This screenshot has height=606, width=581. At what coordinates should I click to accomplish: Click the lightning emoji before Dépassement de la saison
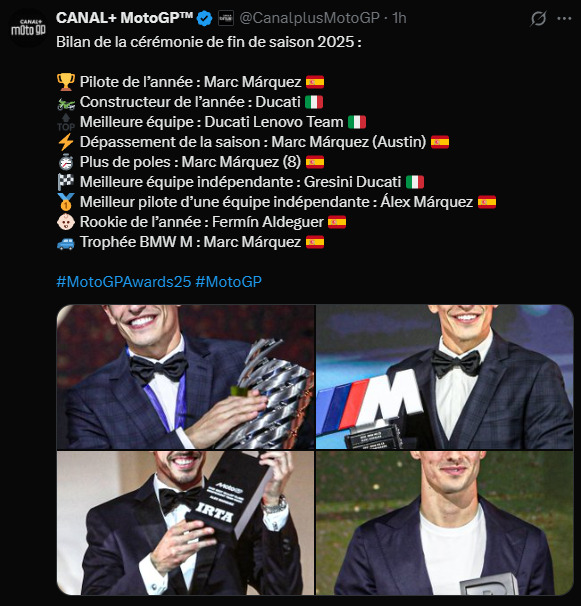point(66,142)
